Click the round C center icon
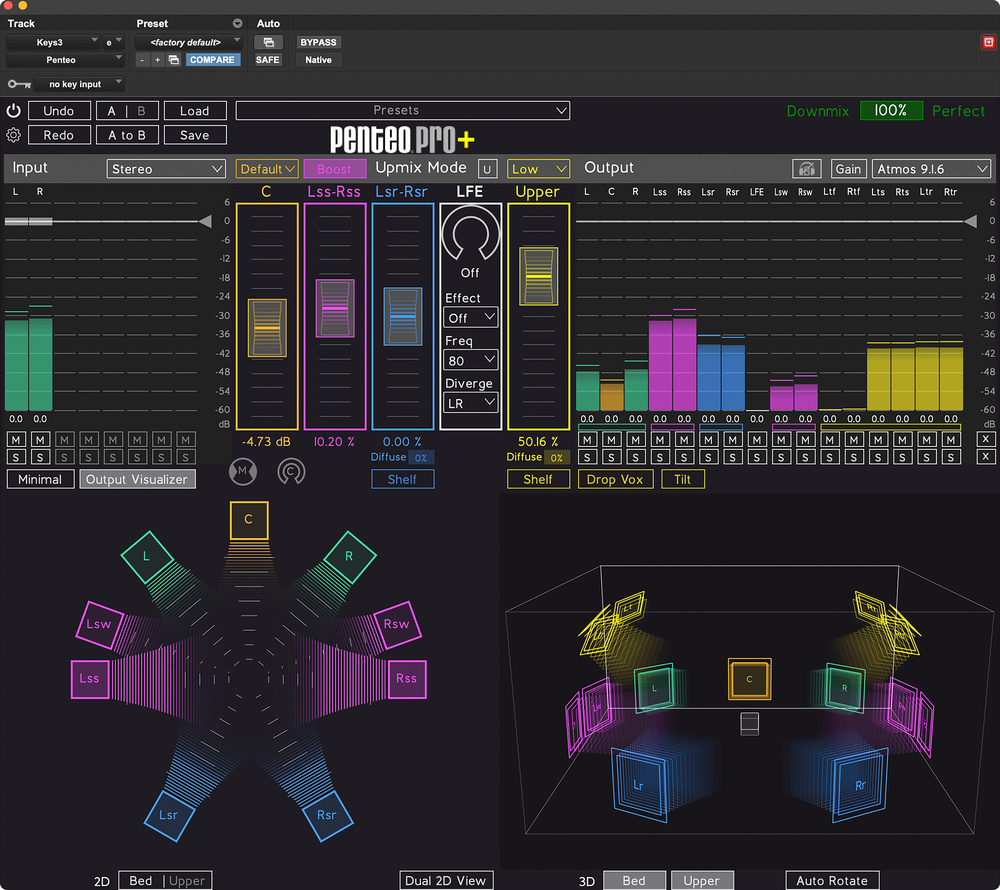The width and height of the screenshot is (1000, 890). click(x=291, y=471)
